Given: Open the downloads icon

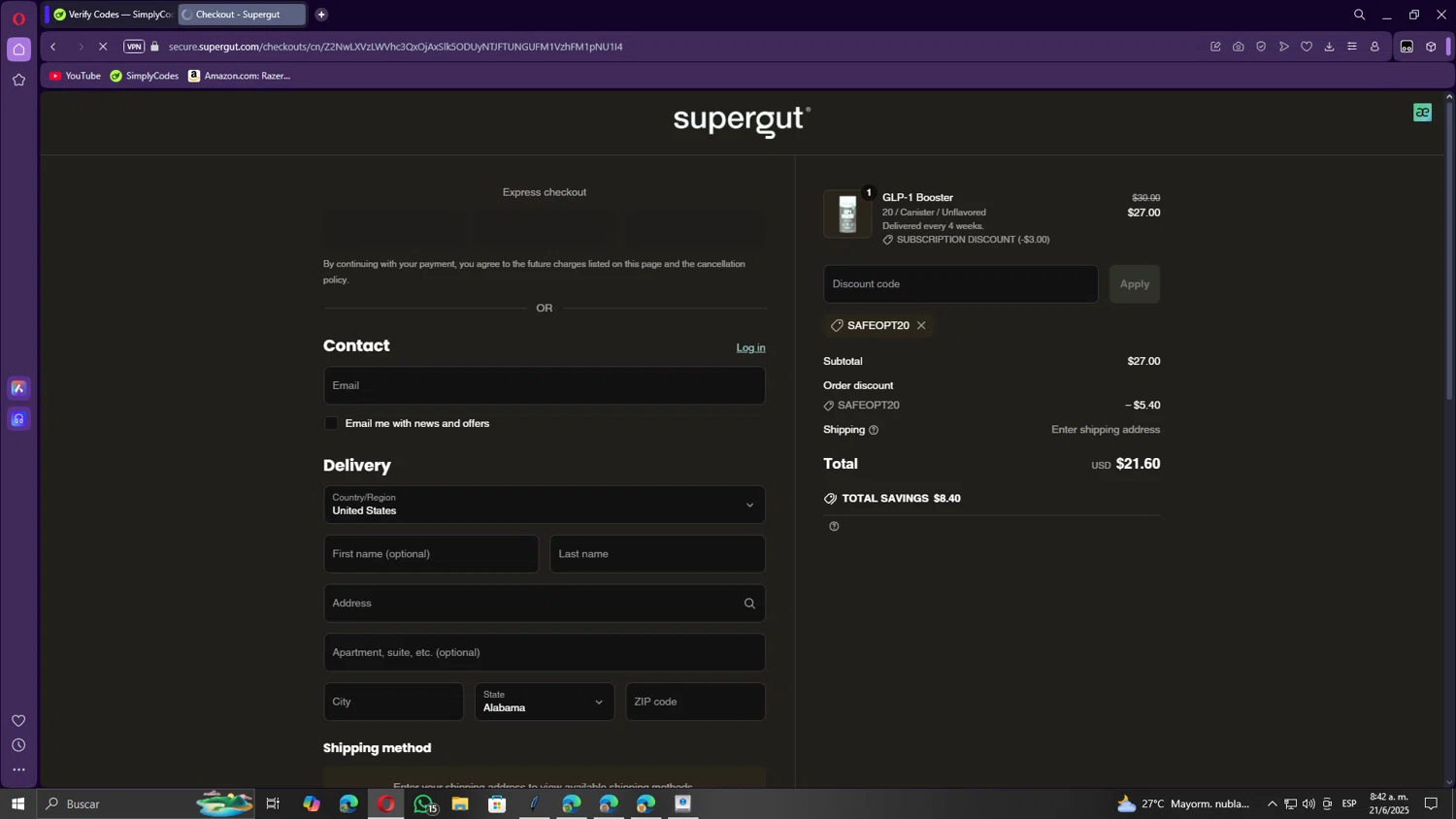Looking at the screenshot, I should [x=1330, y=47].
